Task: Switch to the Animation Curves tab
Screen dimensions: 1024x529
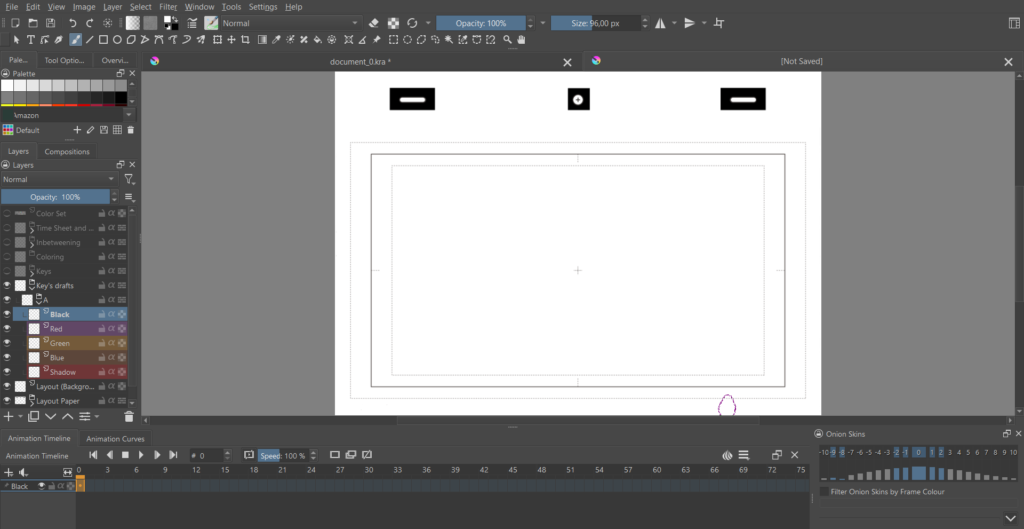Action: click(115, 438)
